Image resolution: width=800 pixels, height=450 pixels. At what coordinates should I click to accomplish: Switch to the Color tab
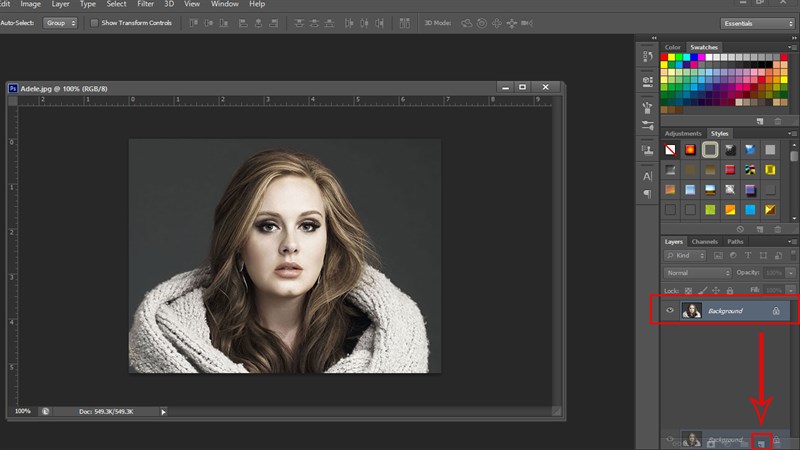coord(672,47)
